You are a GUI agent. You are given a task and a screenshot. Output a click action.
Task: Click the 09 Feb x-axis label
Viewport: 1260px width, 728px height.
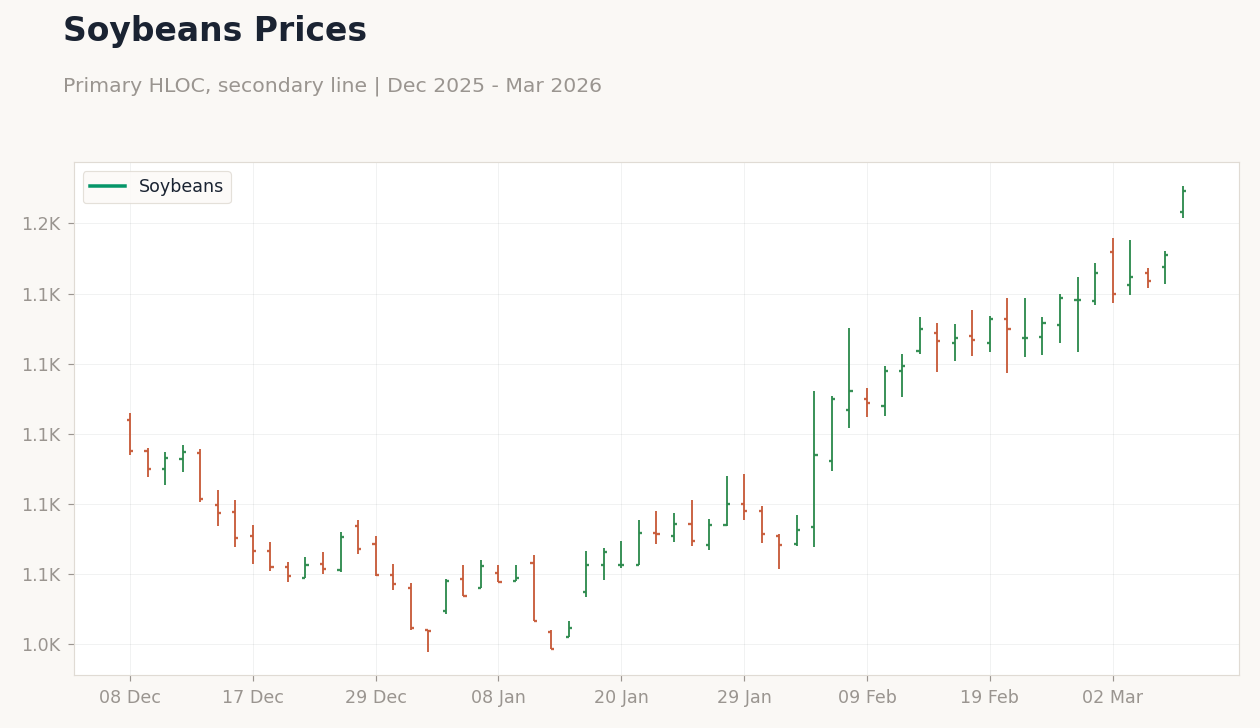tap(867, 698)
